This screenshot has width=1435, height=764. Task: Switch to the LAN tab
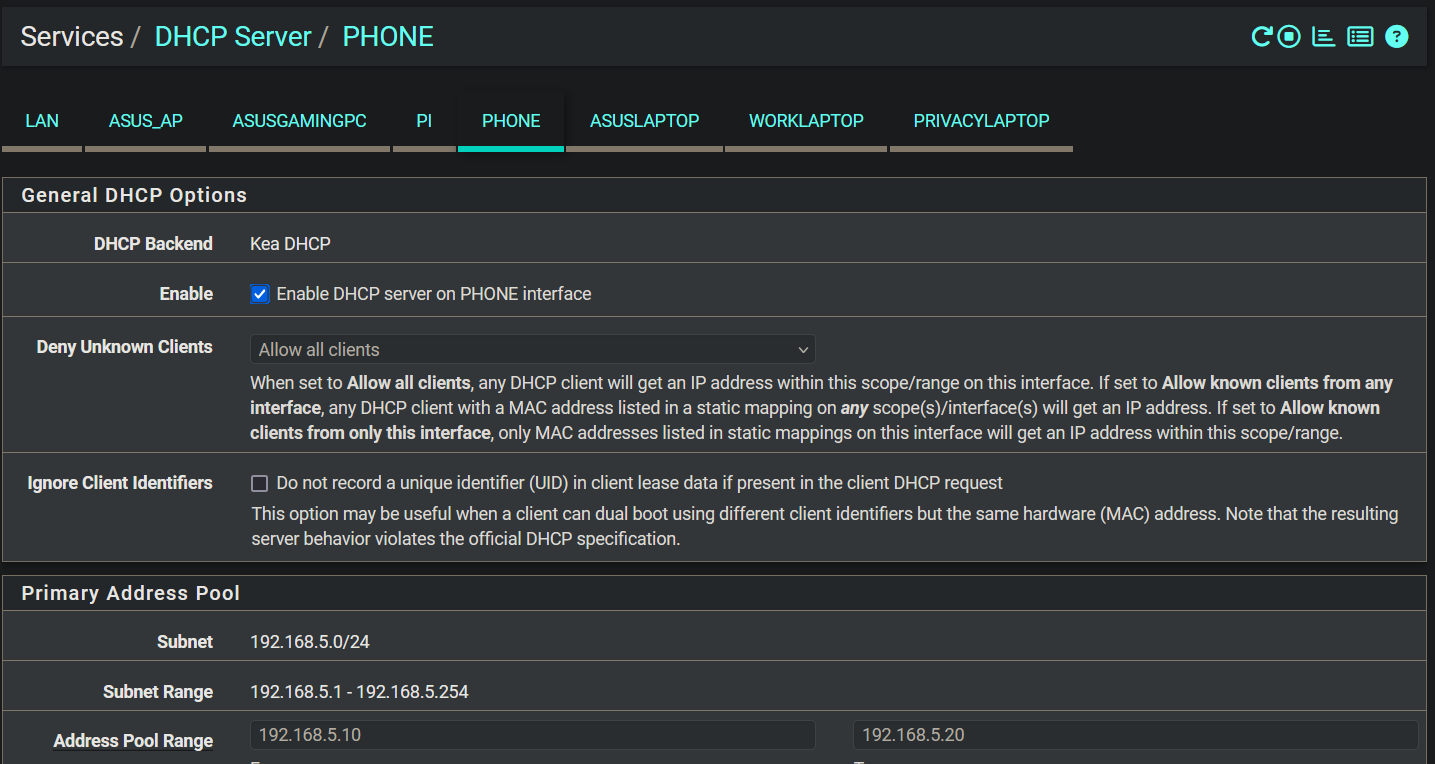point(42,121)
